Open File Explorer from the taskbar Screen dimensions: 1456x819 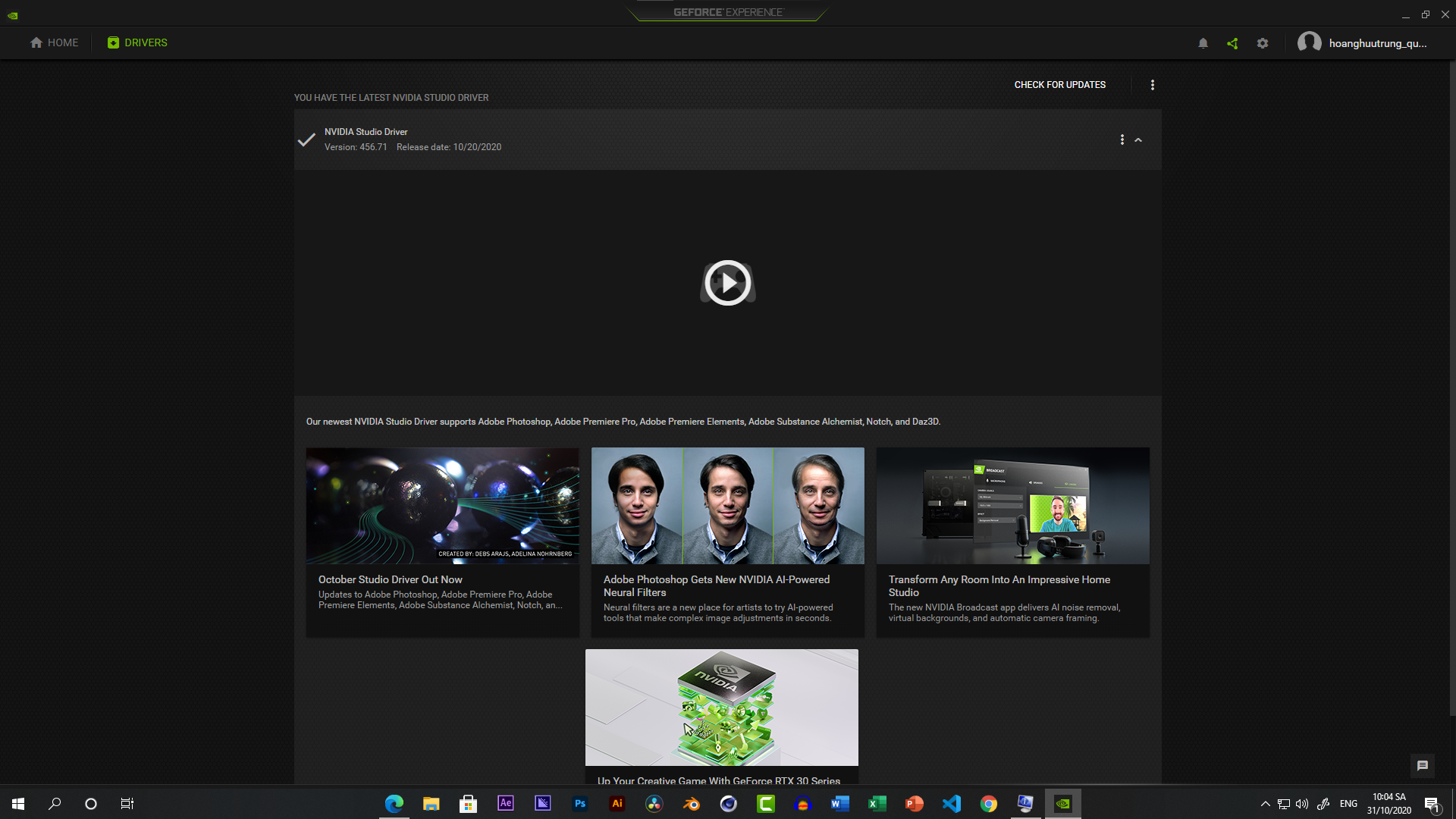[431, 804]
